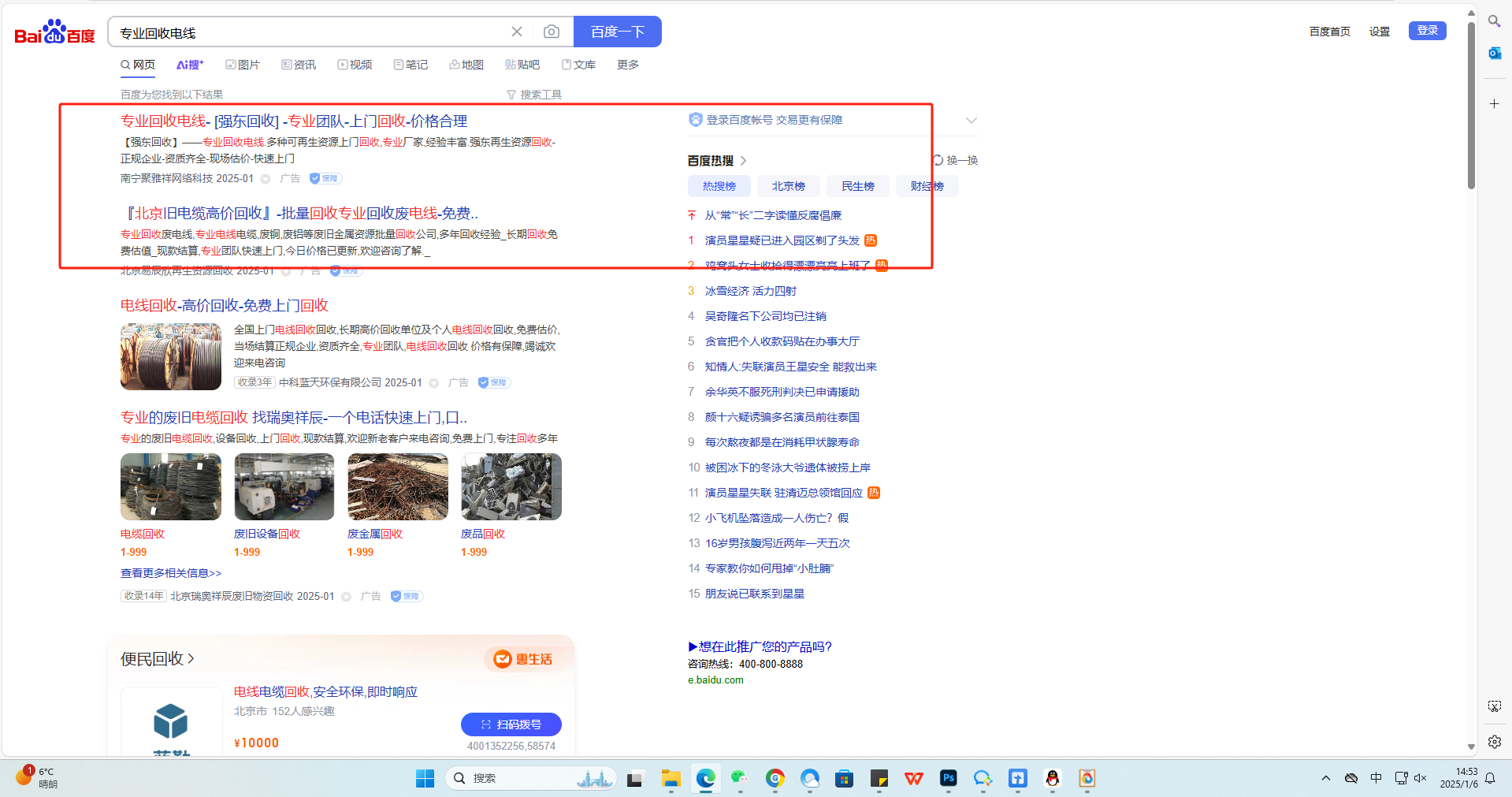Open sidebar settings gear icon
This screenshot has height=797, width=1512.
pyautogui.click(x=1494, y=742)
